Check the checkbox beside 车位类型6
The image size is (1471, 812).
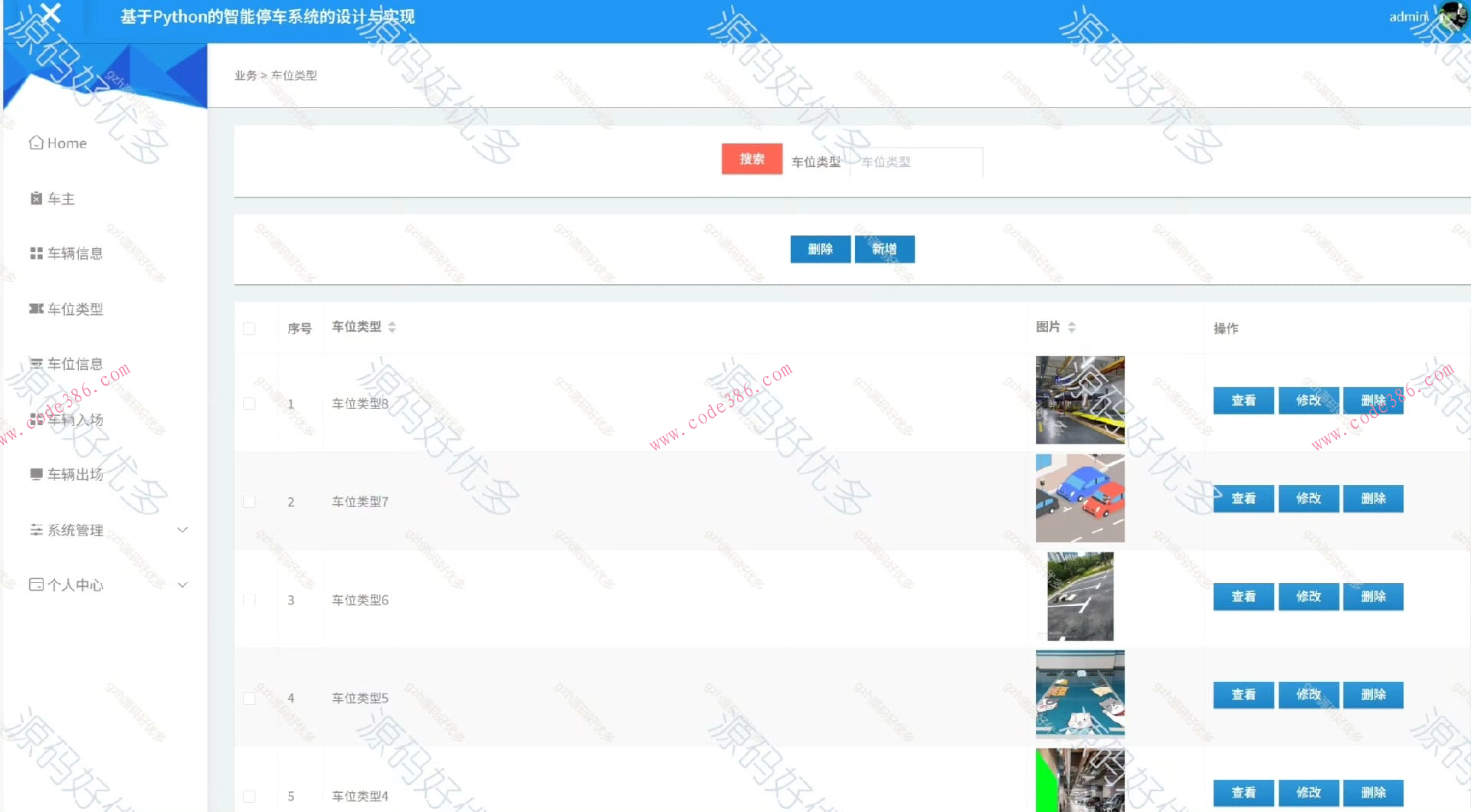(249, 600)
